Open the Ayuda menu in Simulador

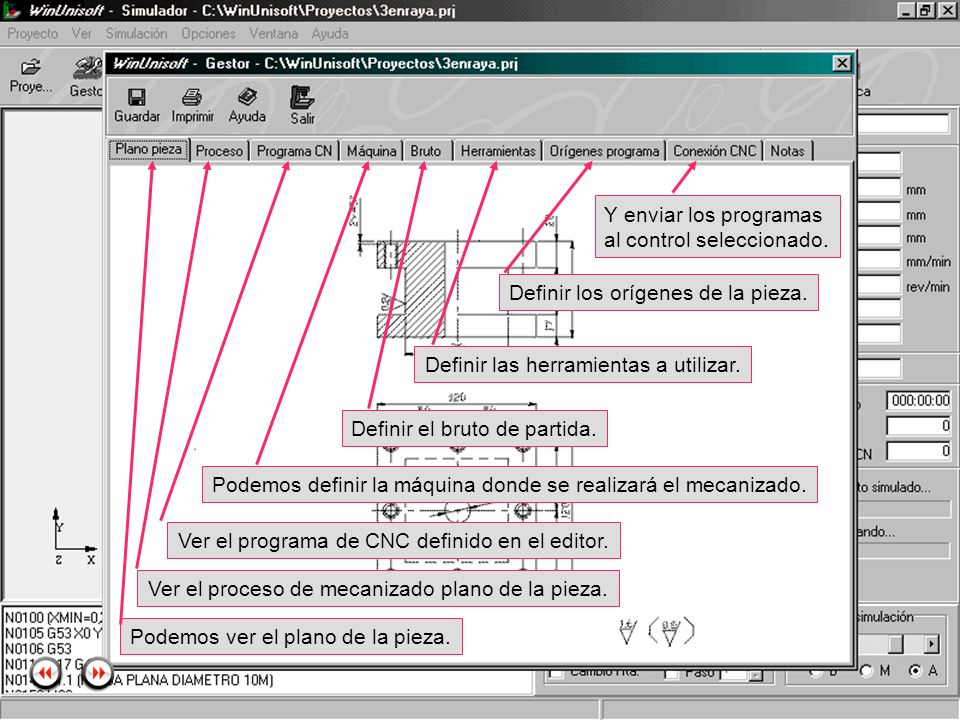(329, 34)
